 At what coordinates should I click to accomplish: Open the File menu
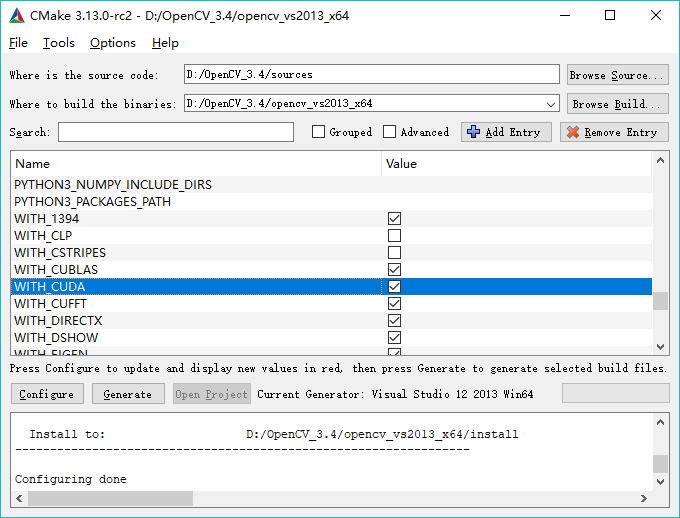tap(18, 43)
